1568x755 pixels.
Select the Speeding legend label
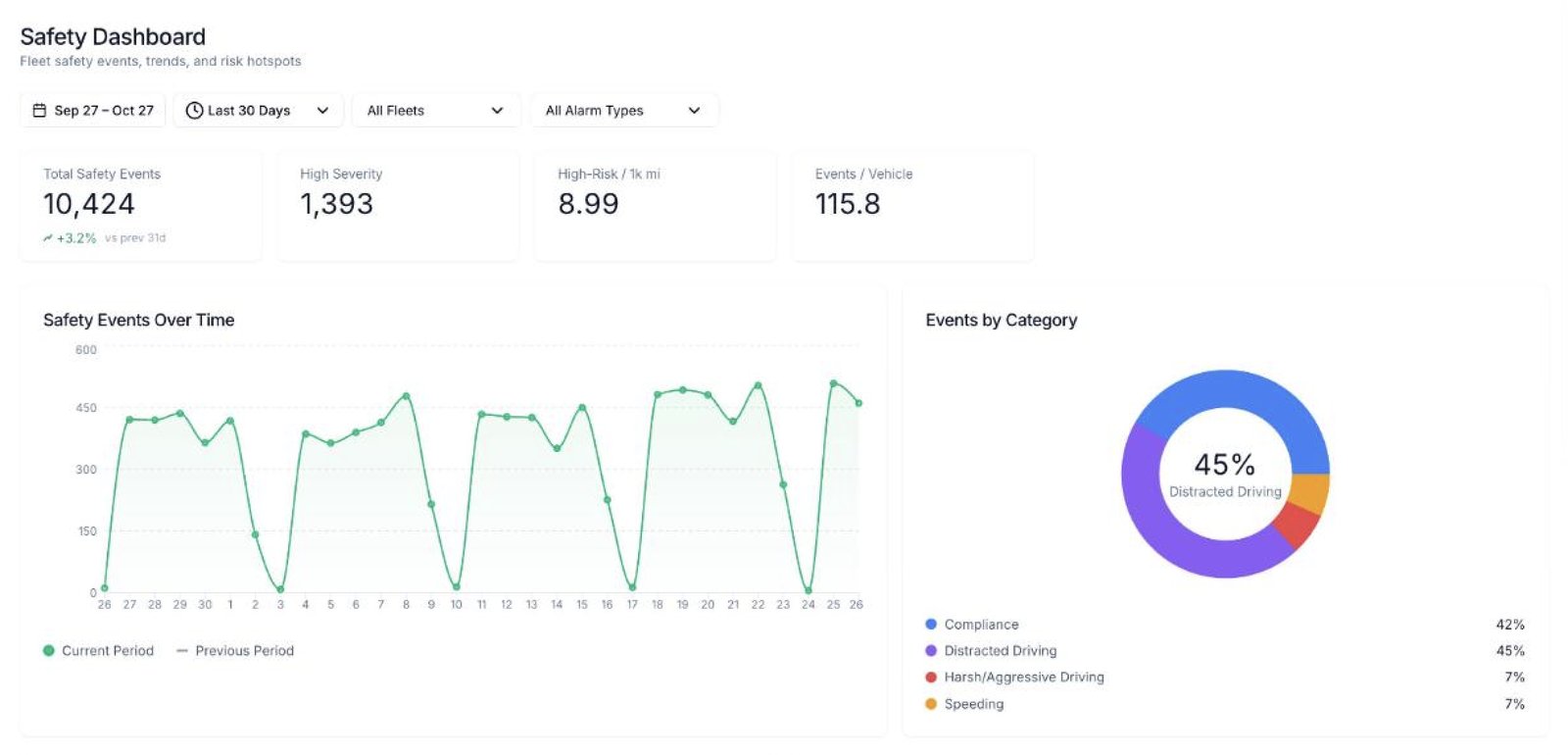[x=974, y=704]
